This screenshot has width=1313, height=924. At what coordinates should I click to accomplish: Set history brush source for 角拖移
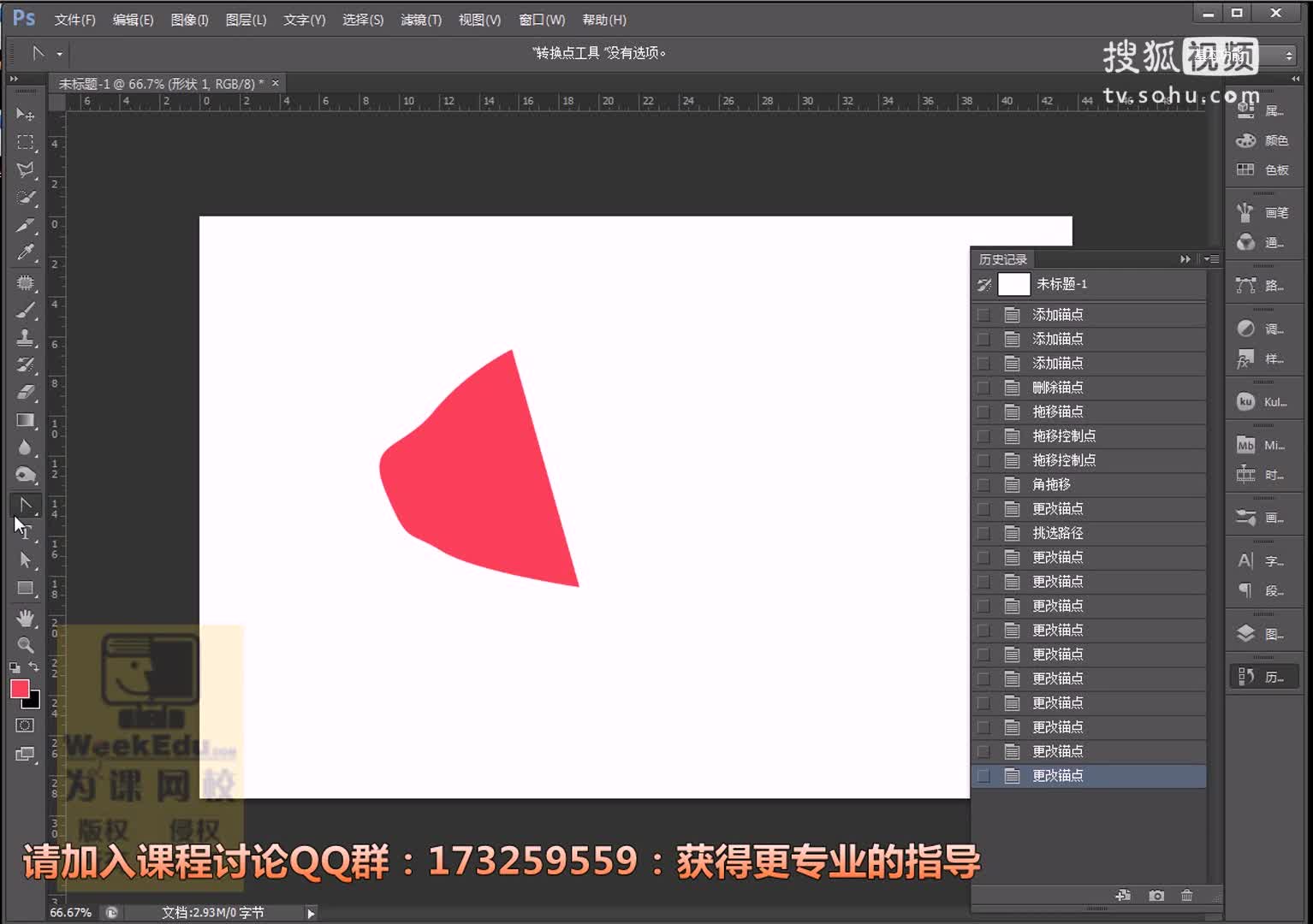click(x=984, y=484)
